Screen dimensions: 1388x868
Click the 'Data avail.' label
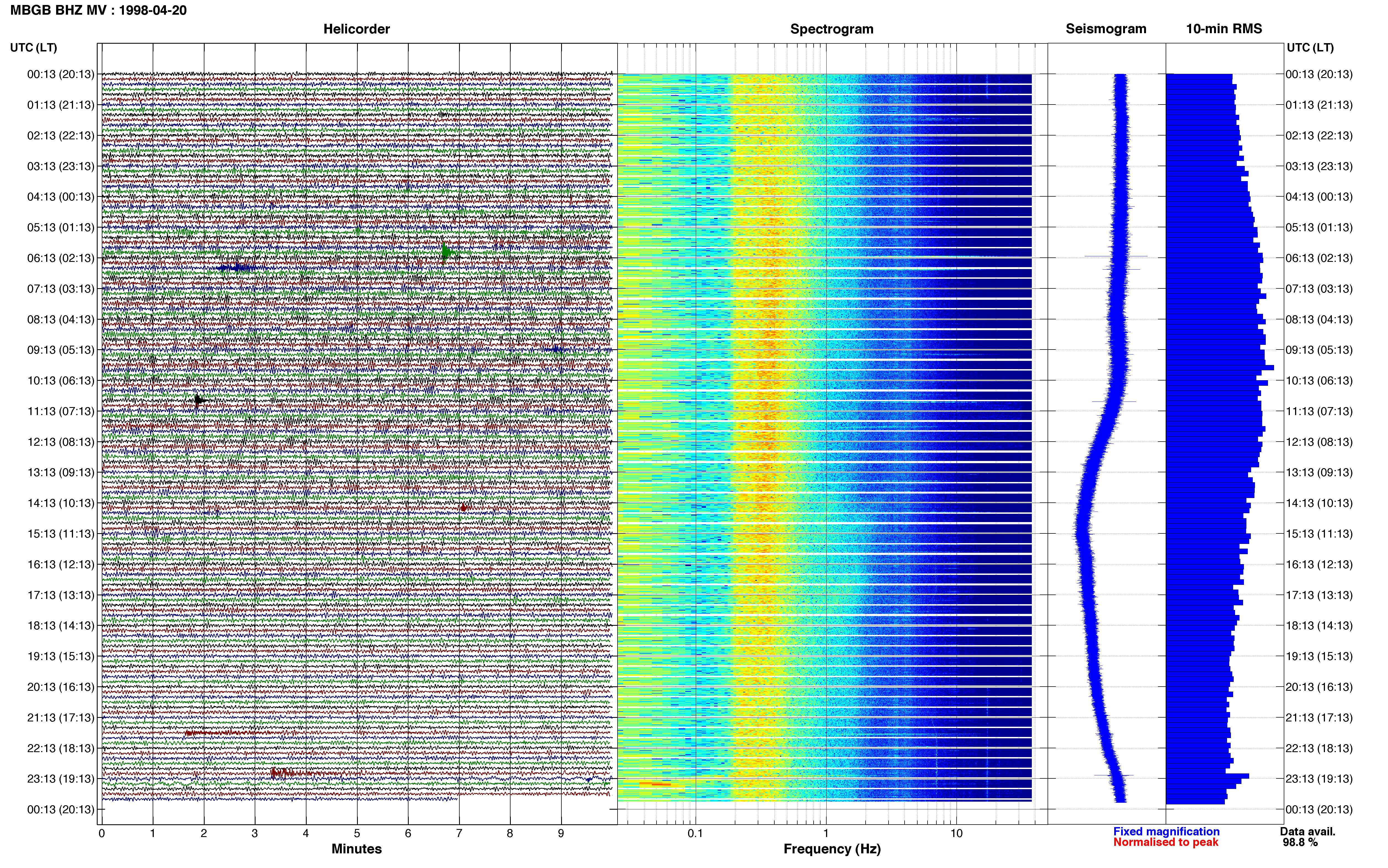click(x=1308, y=832)
